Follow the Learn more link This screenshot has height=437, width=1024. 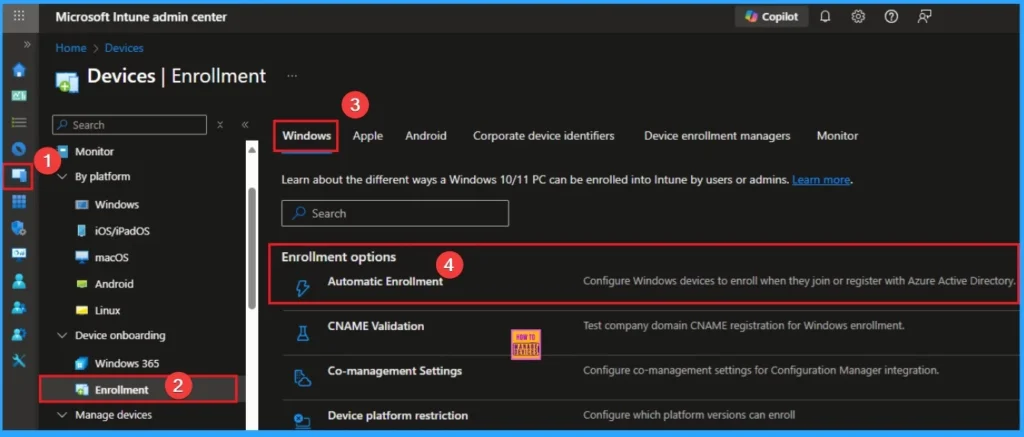tap(821, 180)
